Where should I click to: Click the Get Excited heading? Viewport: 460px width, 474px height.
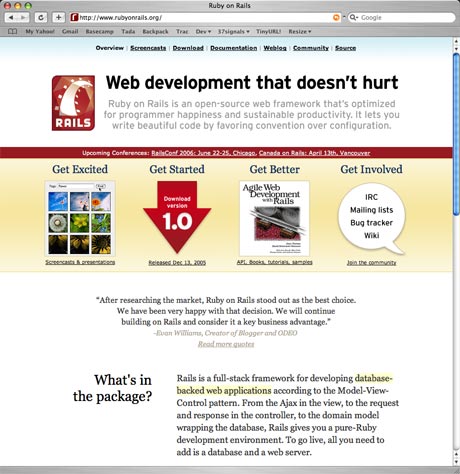point(80,169)
